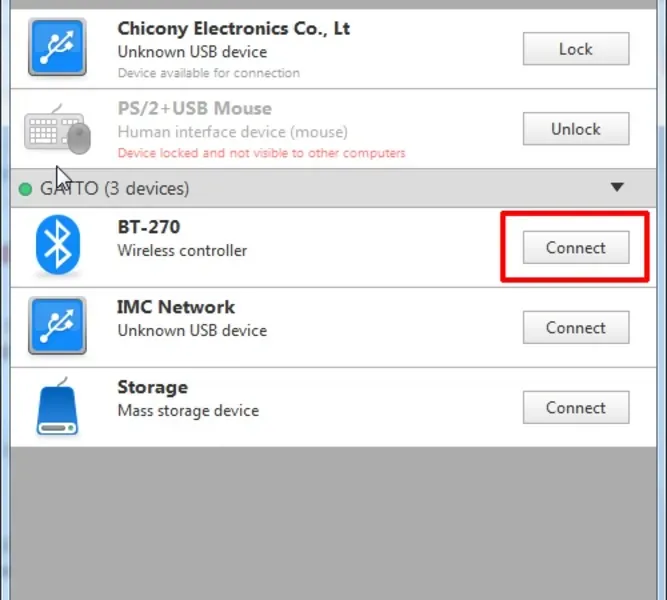Click the green status dot beside GATTO
Screen dimensions: 667x600
25,188
